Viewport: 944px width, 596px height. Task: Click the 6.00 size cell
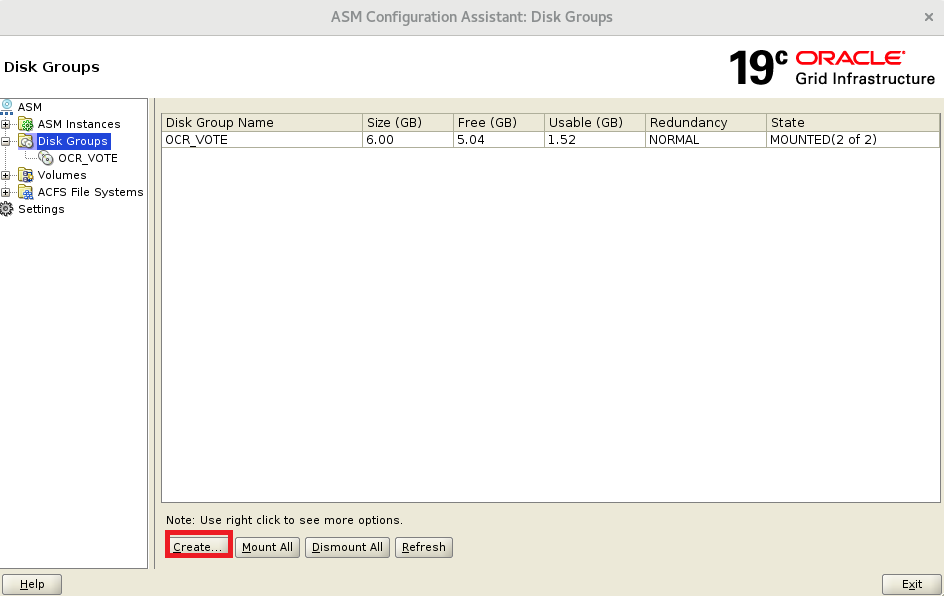point(408,140)
